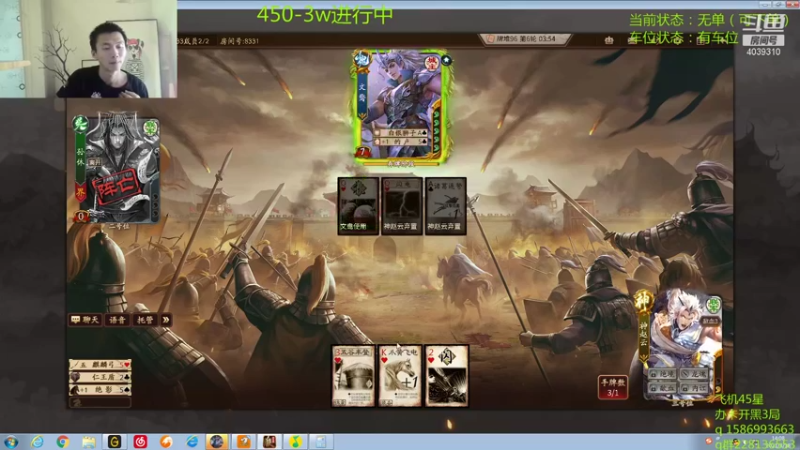800x450 pixels.
Task: Click the 神 faction emblem on player hero
Action: 644,300
